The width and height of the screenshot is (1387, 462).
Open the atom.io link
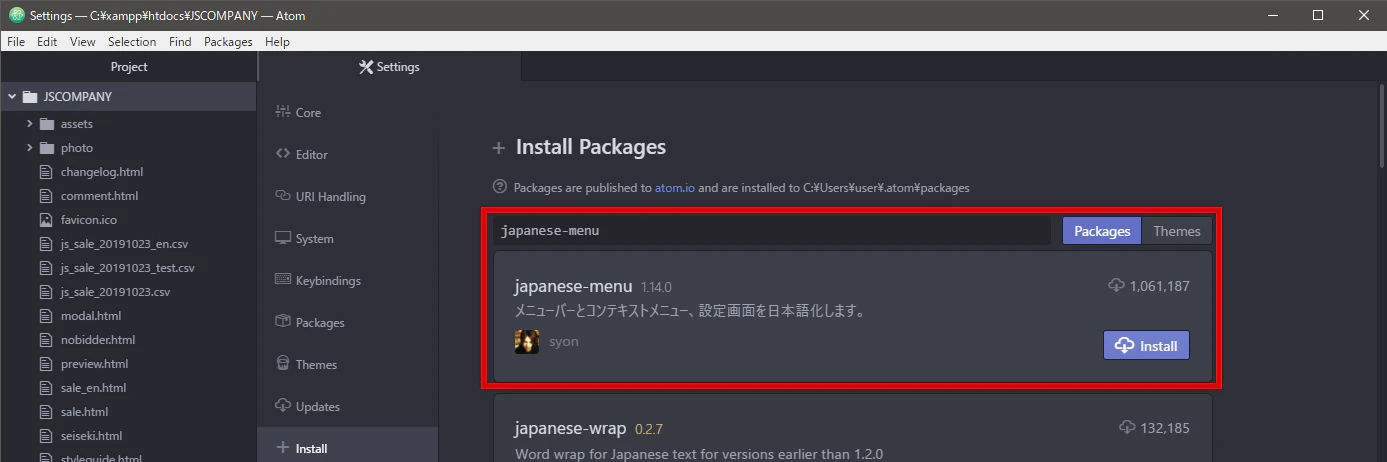(675, 187)
